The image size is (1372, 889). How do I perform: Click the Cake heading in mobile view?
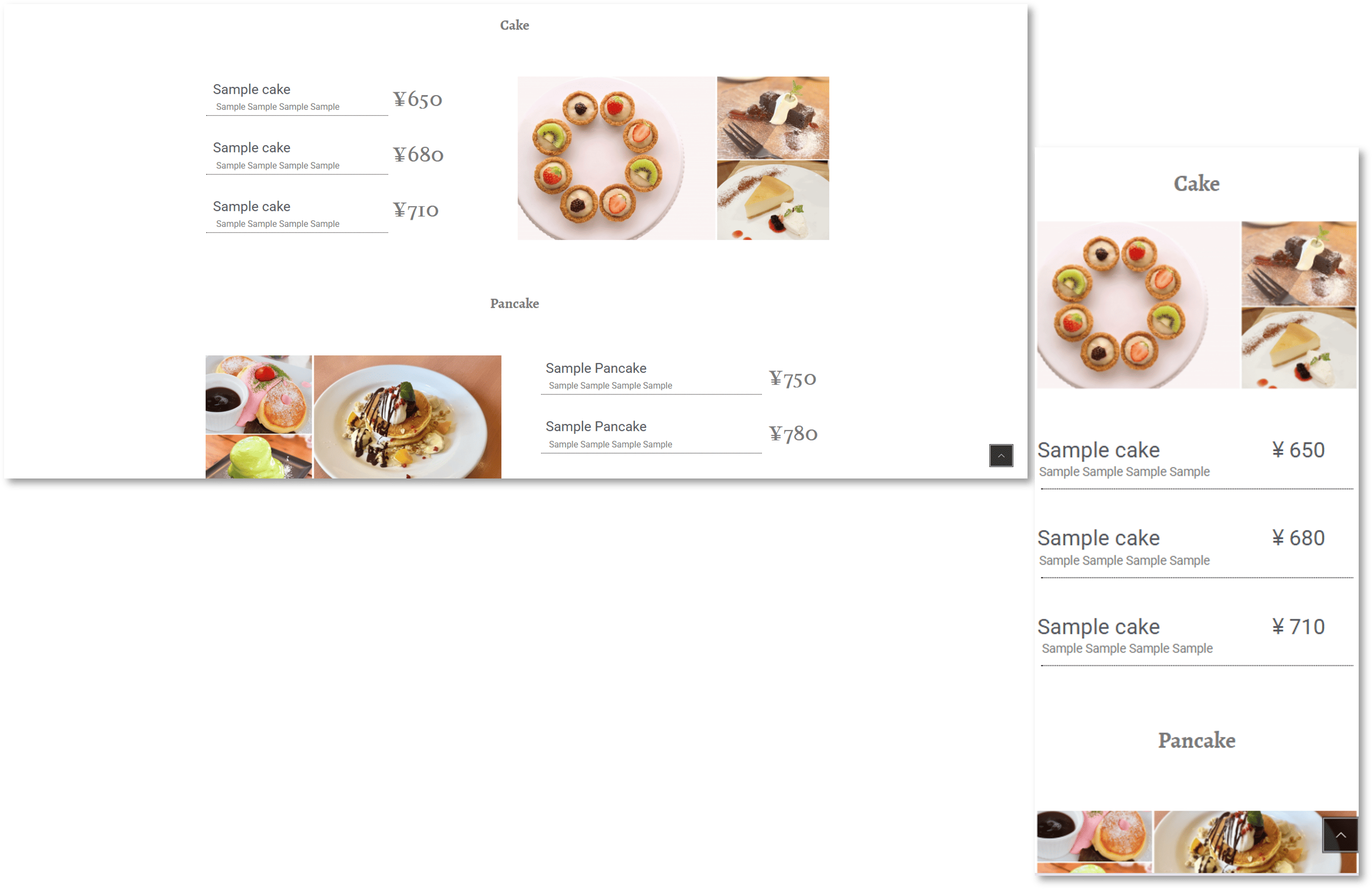pos(1196,184)
